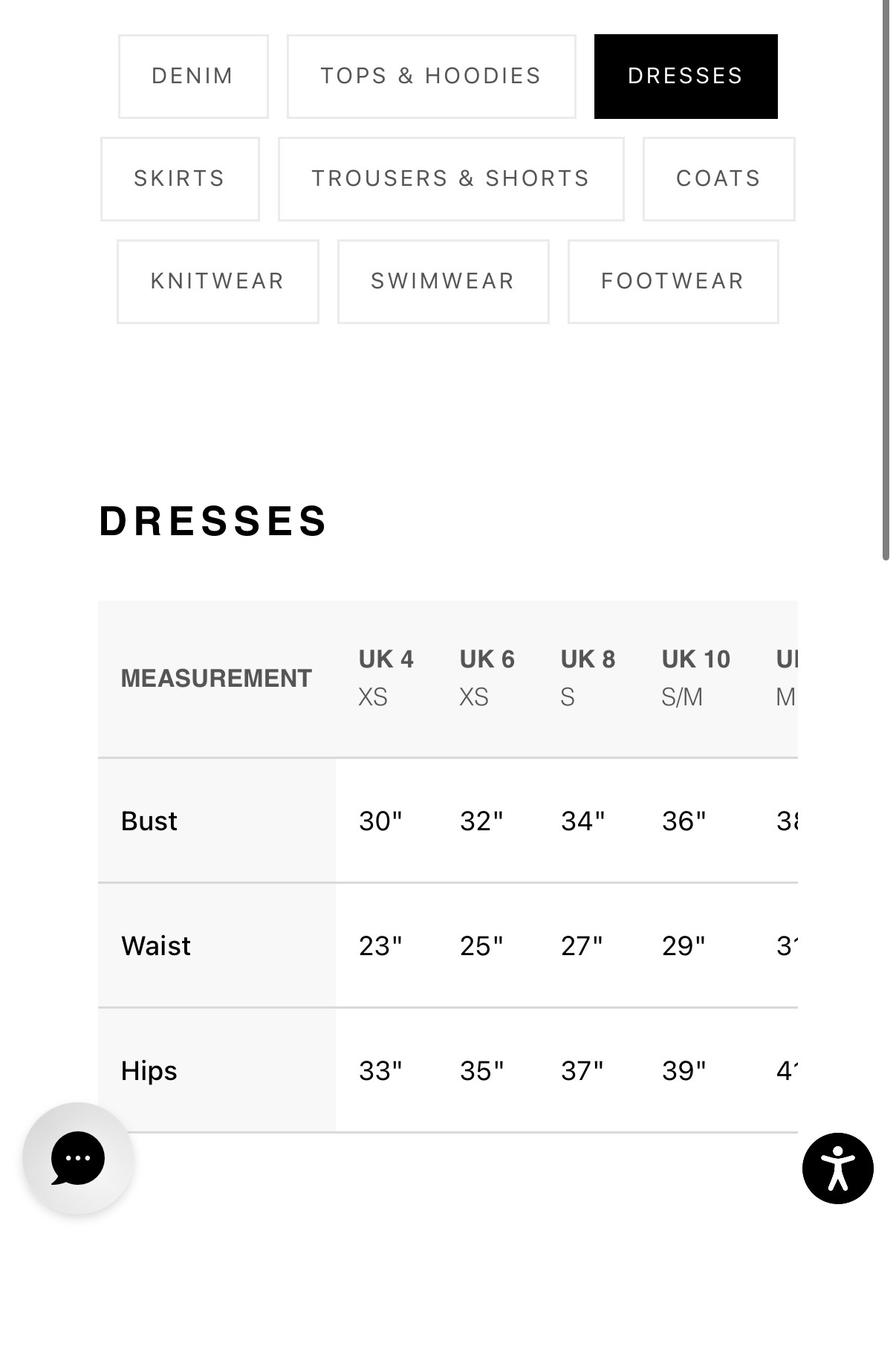Click the page scrollbar thumb
The height and width of the screenshot is (1361, 896).
tap(886, 280)
